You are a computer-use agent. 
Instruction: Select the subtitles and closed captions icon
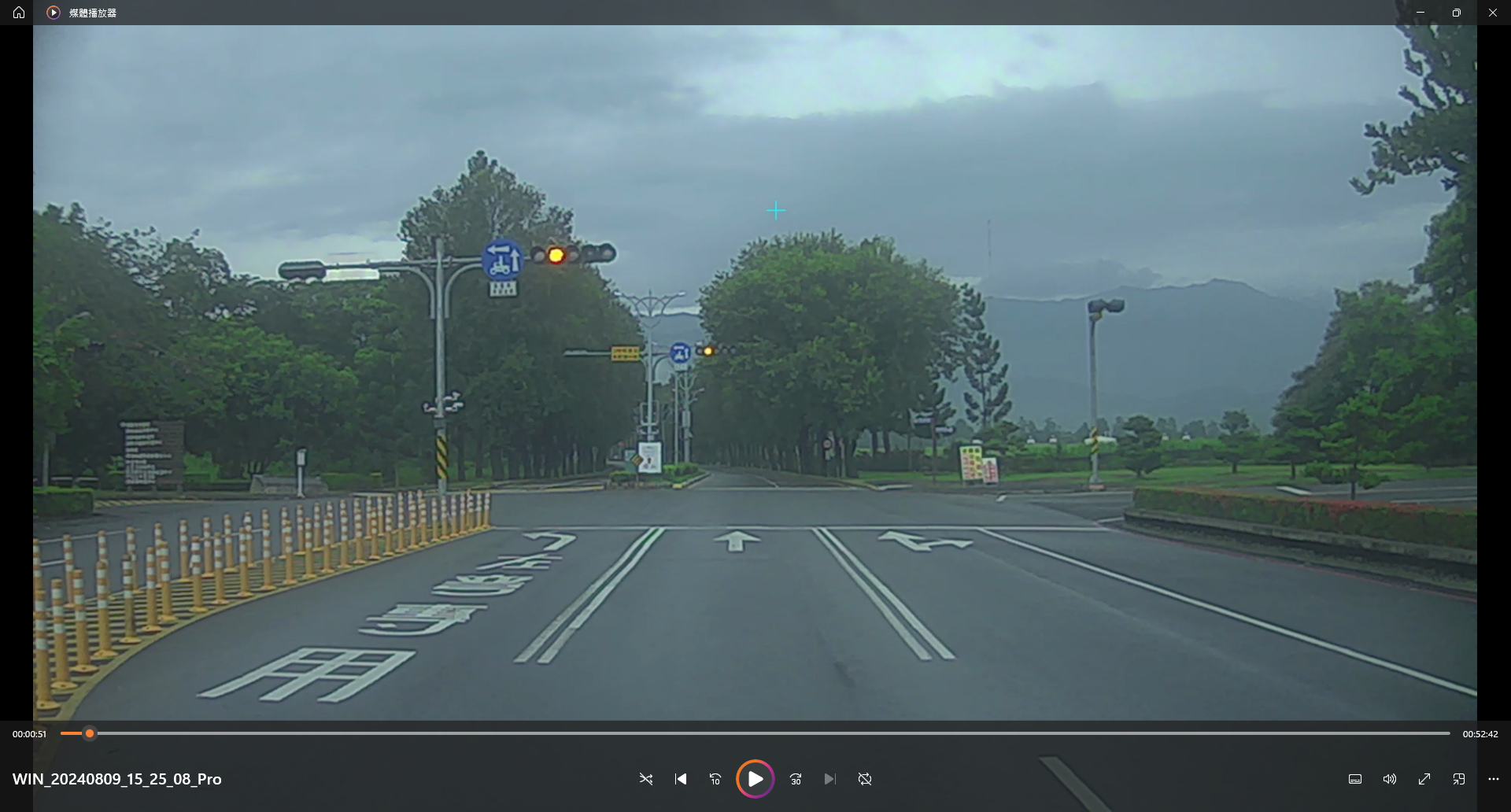pos(1354,779)
